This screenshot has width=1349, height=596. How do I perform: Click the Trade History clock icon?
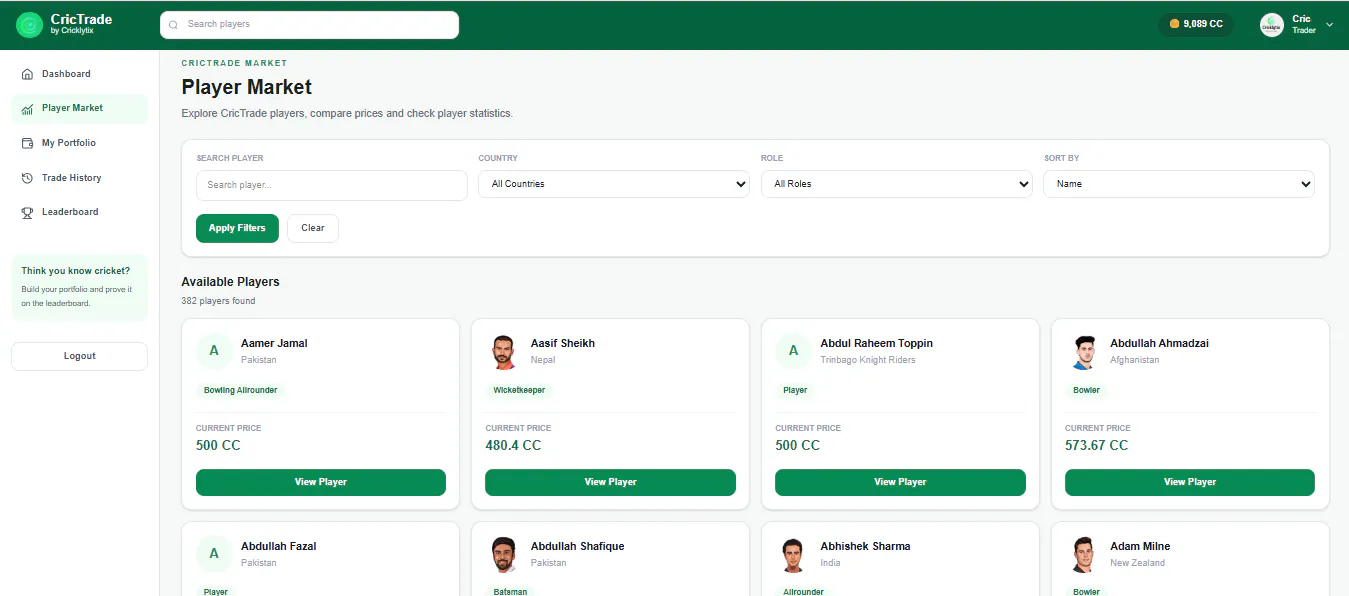(x=27, y=178)
